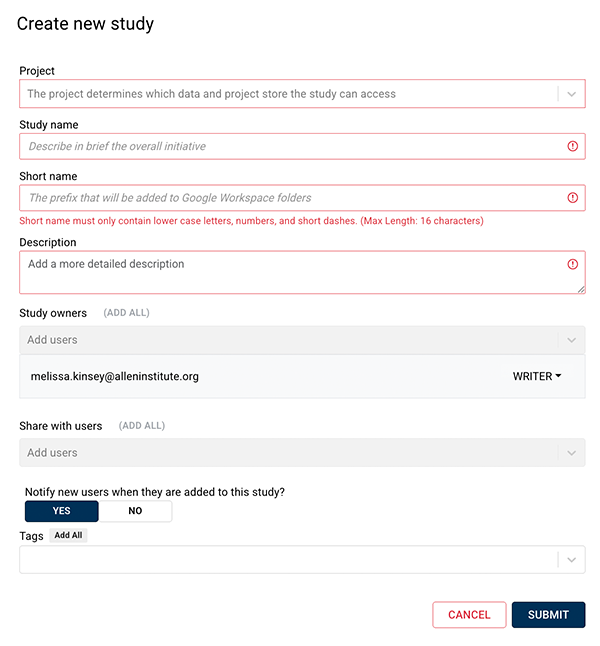Open the Tags dropdown chevron
This screenshot has width=600, height=646.
571,560
